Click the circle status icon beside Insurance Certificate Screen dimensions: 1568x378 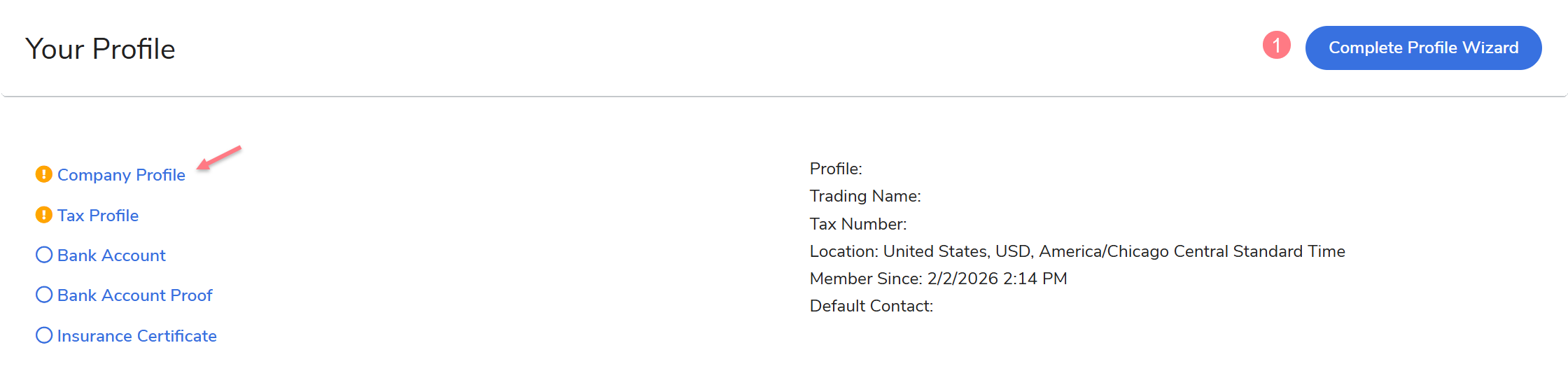(x=43, y=335)
